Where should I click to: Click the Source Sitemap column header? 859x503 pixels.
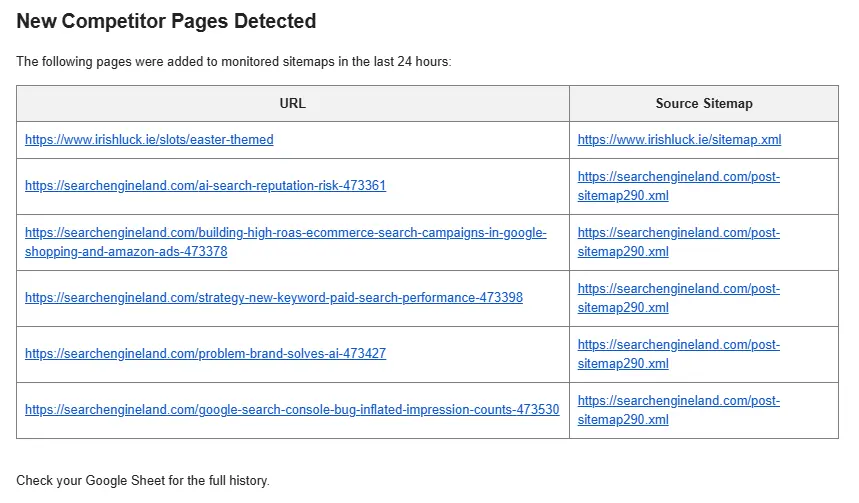point(704,104)
